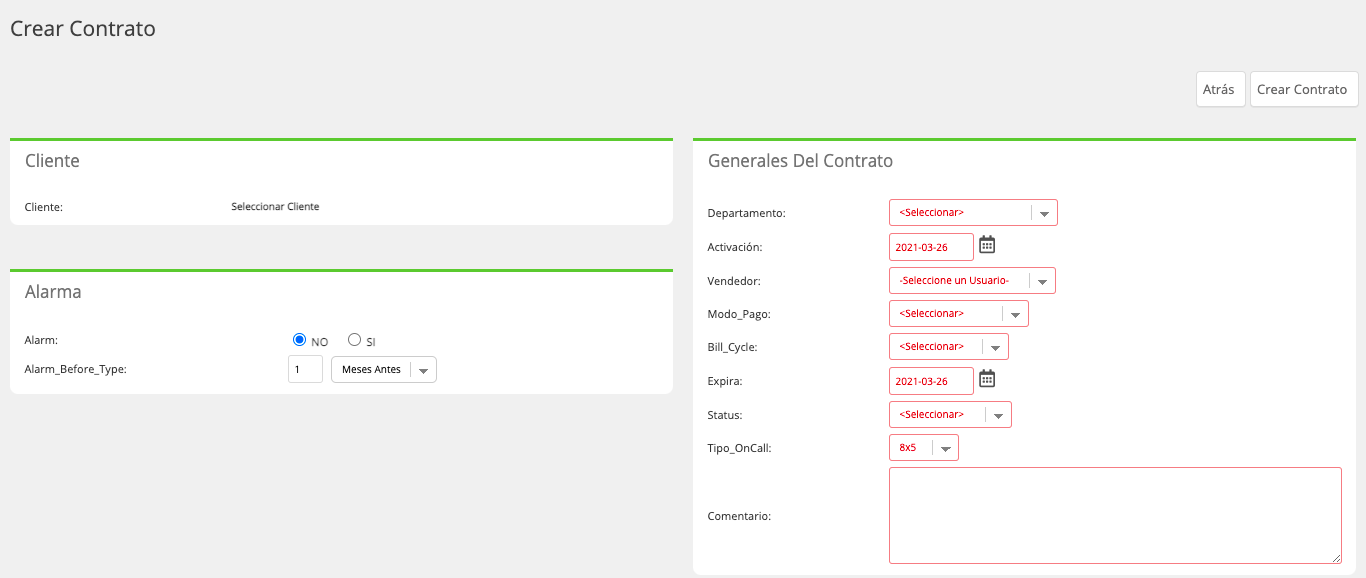Viewport: 1366px width, 578px height.
Task: Click the Cliente section heading
Action: click(x=52, y=161)
